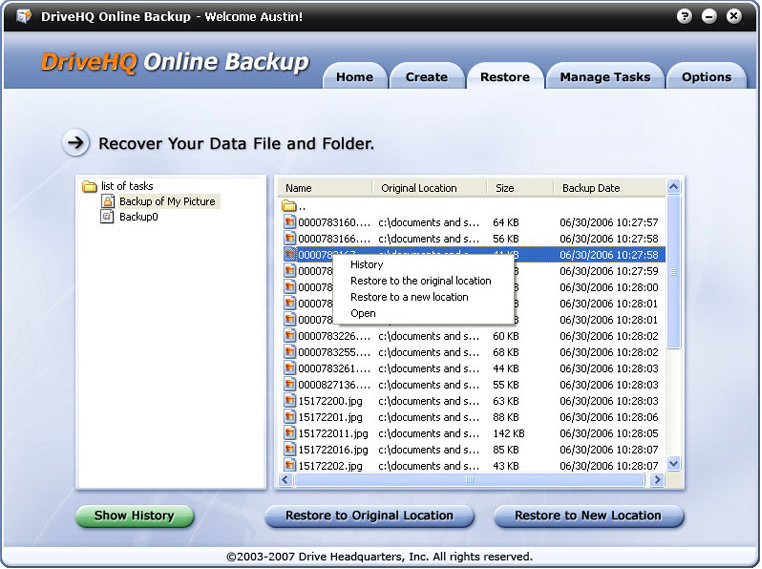This screenshot has width=762, height=569.
Task: Go to the Manage Tasks tab
Action: [605, 77]
